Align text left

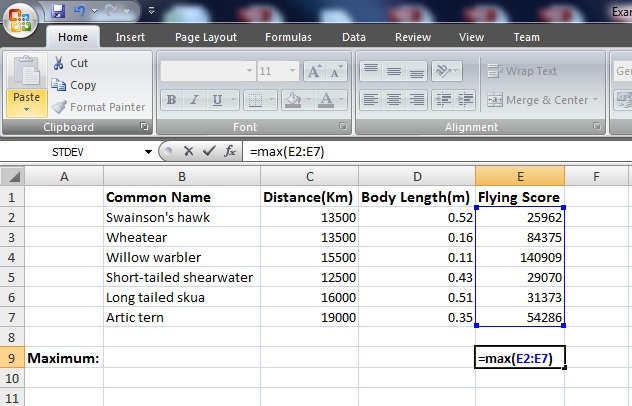[371, 100]
